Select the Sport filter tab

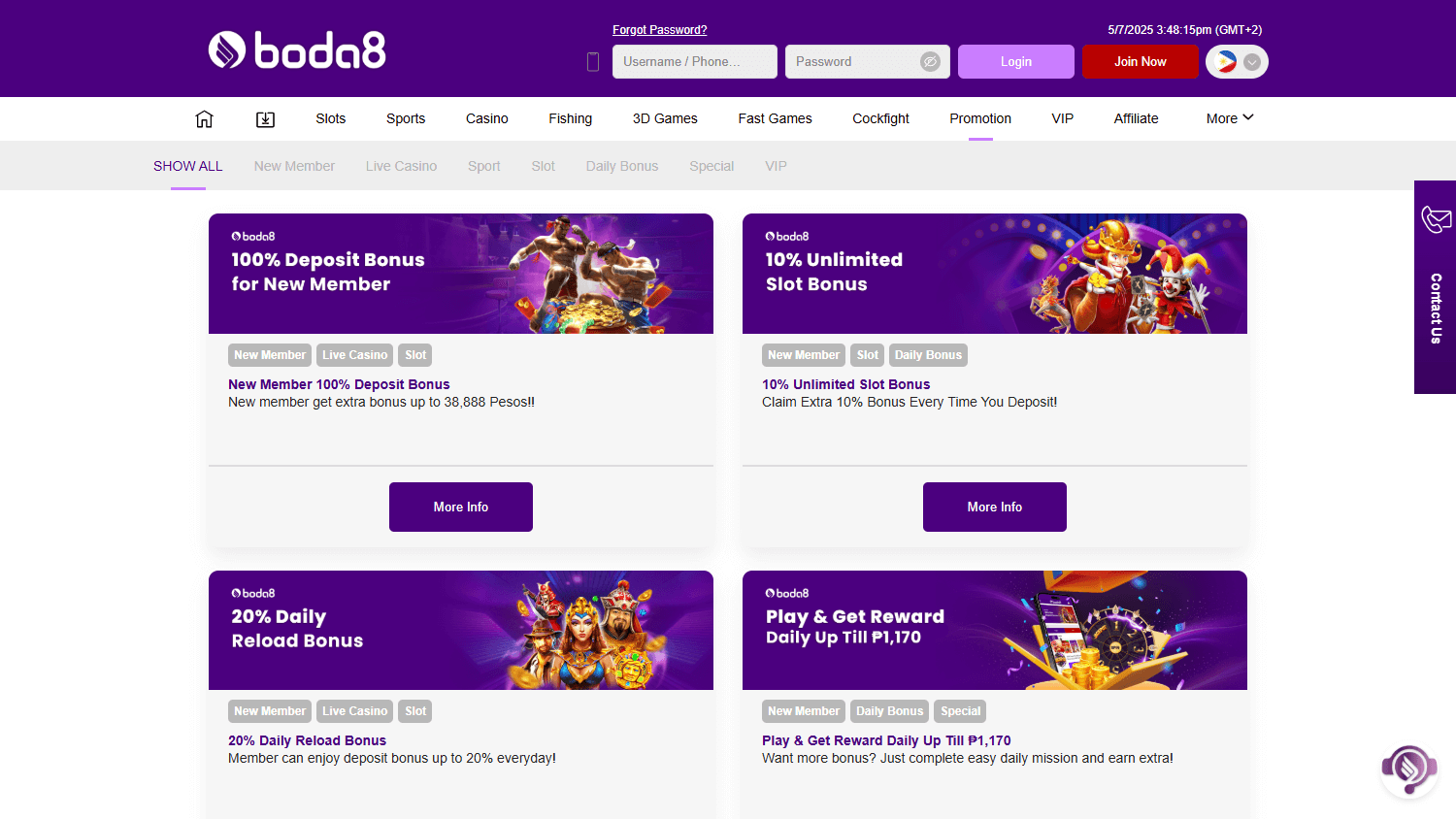pos(484,166)
